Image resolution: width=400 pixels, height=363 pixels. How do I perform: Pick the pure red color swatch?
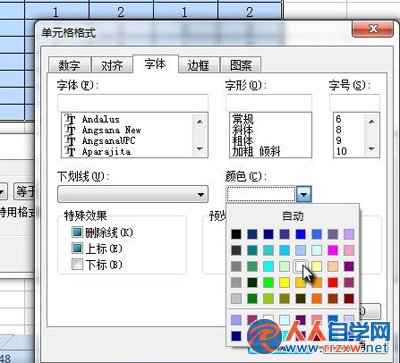pyautogui.click(x=333, y=283)
